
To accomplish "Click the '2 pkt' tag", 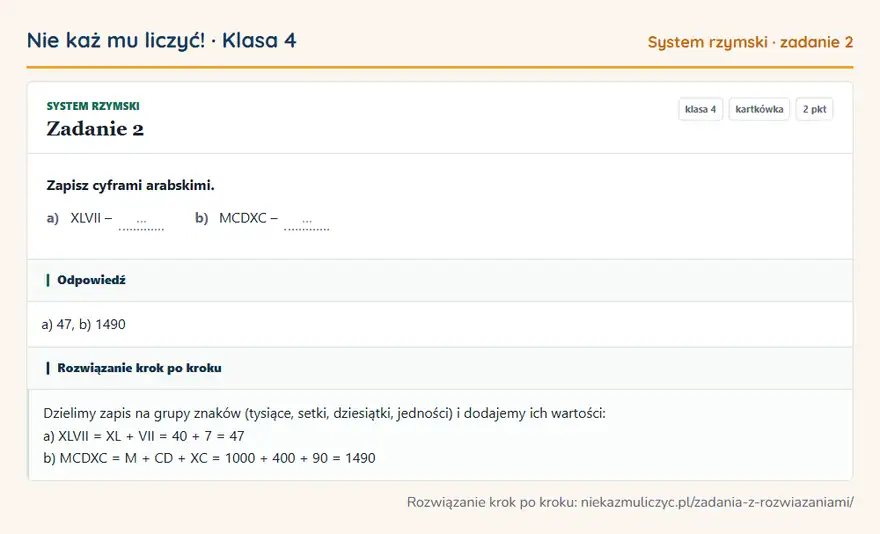I will pyautogui.click(x=814, y=109).
